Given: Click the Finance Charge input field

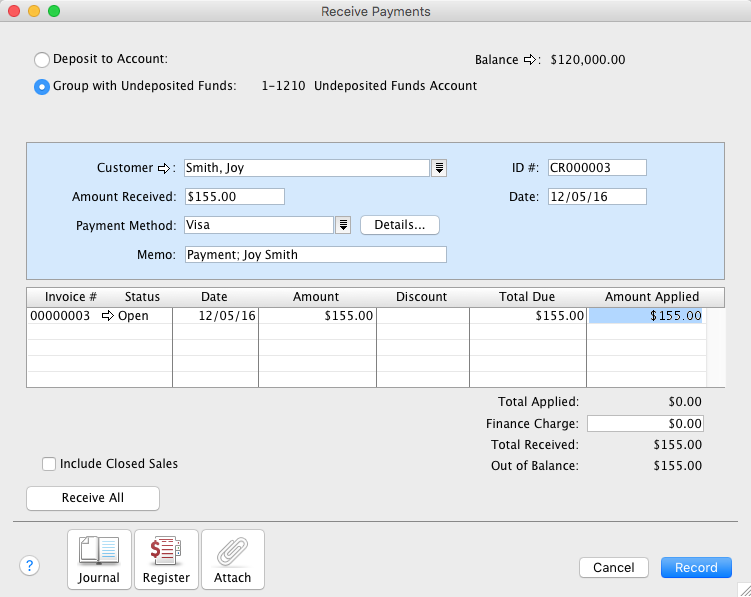Looking at the screenshot, I should coord(645,424).
